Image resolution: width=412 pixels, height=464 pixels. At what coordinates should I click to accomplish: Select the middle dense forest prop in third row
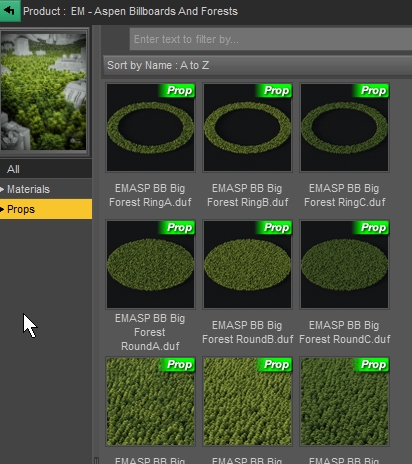(x=247, y=401)
